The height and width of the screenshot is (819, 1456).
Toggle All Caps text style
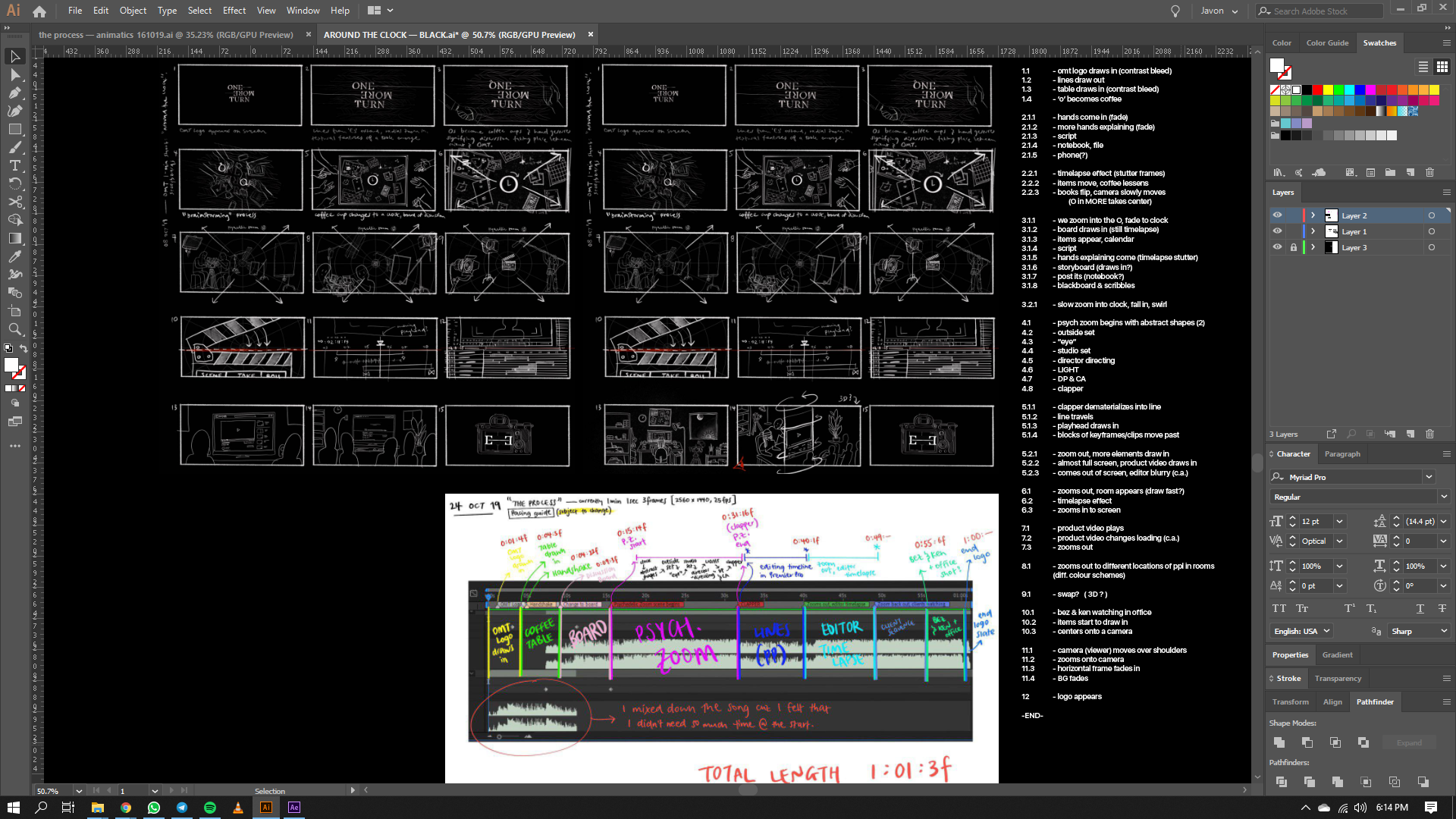[1279, 608]
